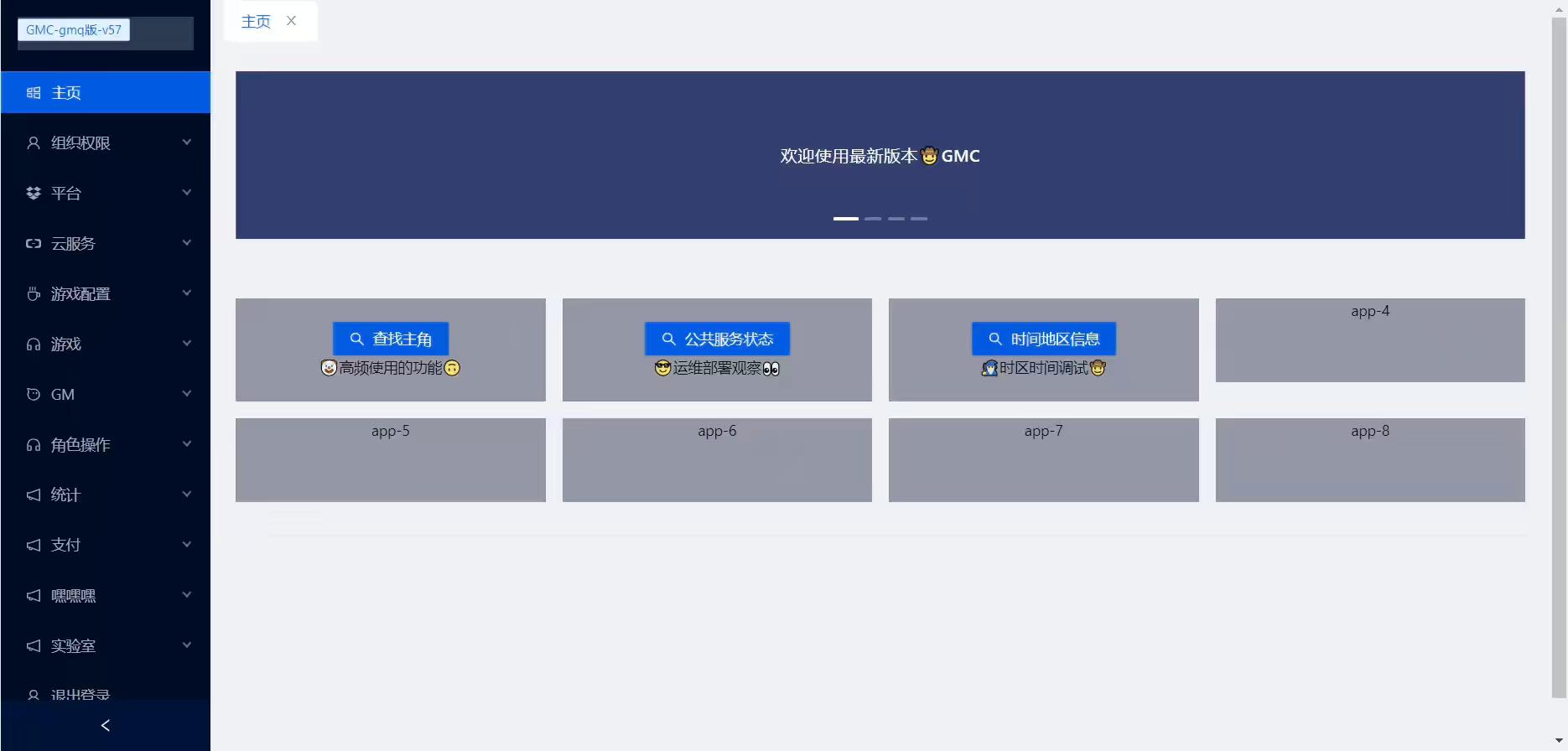This screenshot has height=751, width=1568.
Task: Click the 游戏 headset icon
Action: pyautogui.click(x=34, y=344)
